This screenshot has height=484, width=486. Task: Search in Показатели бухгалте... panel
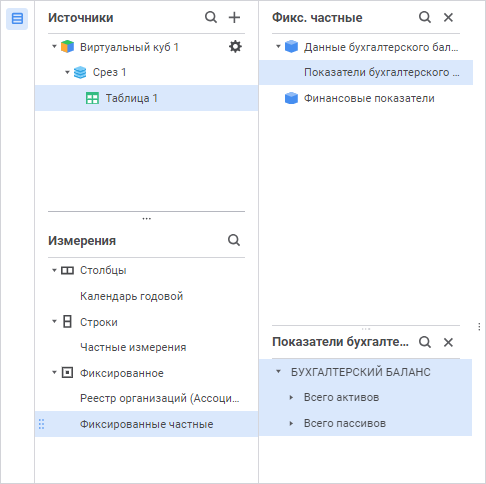(425, 342)
